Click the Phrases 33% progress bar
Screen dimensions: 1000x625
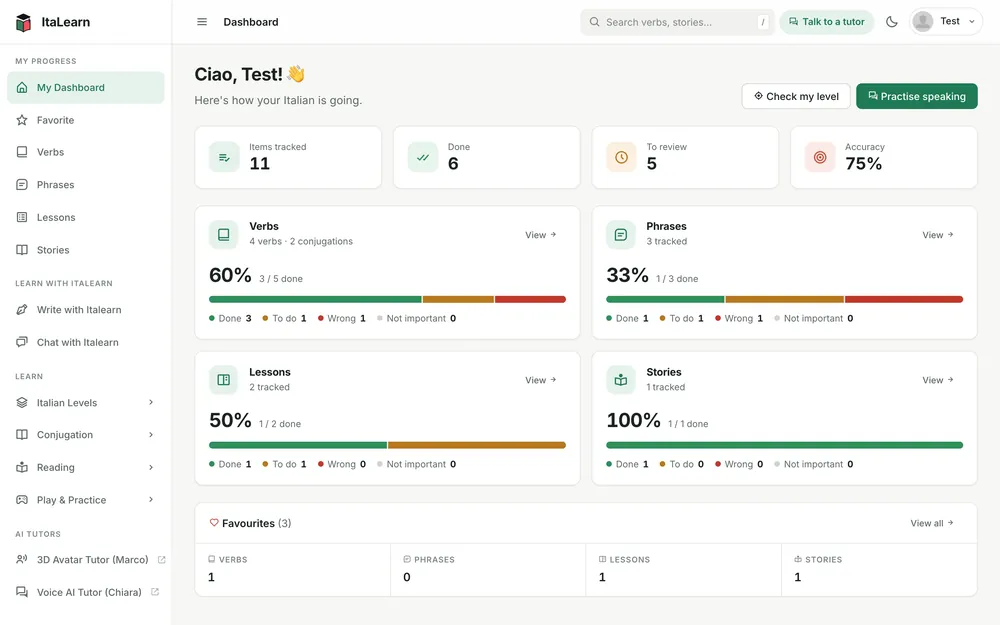coord(784,299)
